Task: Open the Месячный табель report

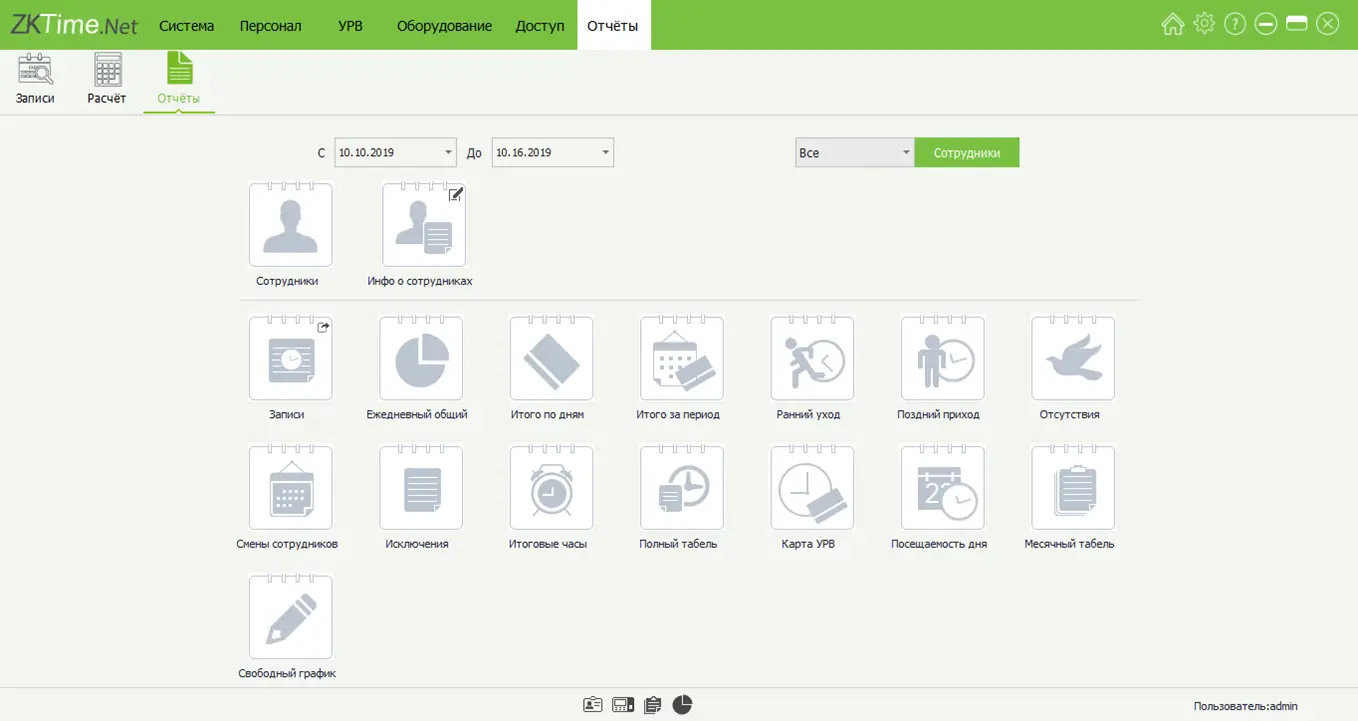Action: (x=1072, y=488)
